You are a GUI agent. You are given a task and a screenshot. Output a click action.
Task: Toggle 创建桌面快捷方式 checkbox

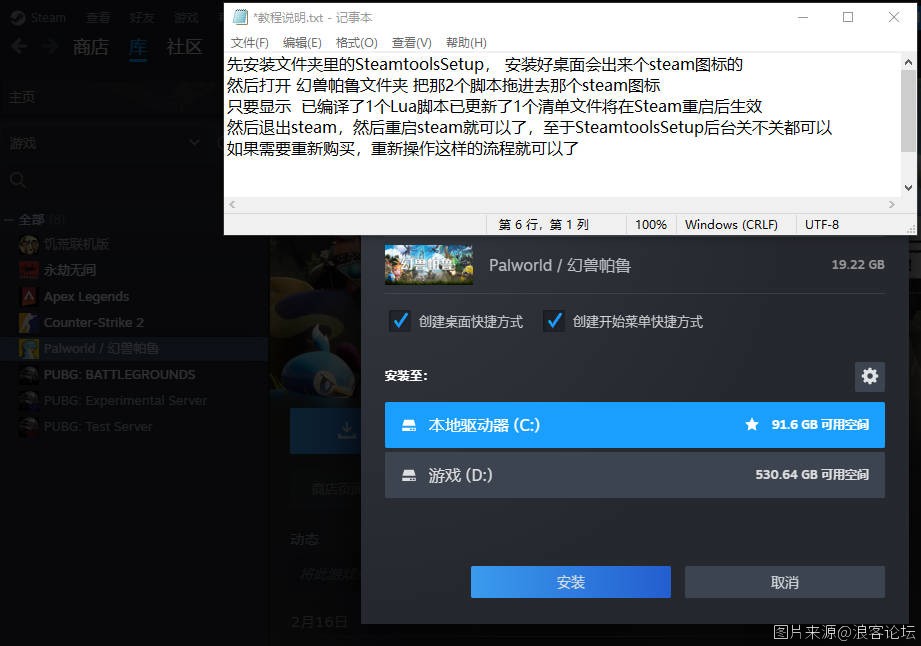pyautogui.click(x=400, y=321)
